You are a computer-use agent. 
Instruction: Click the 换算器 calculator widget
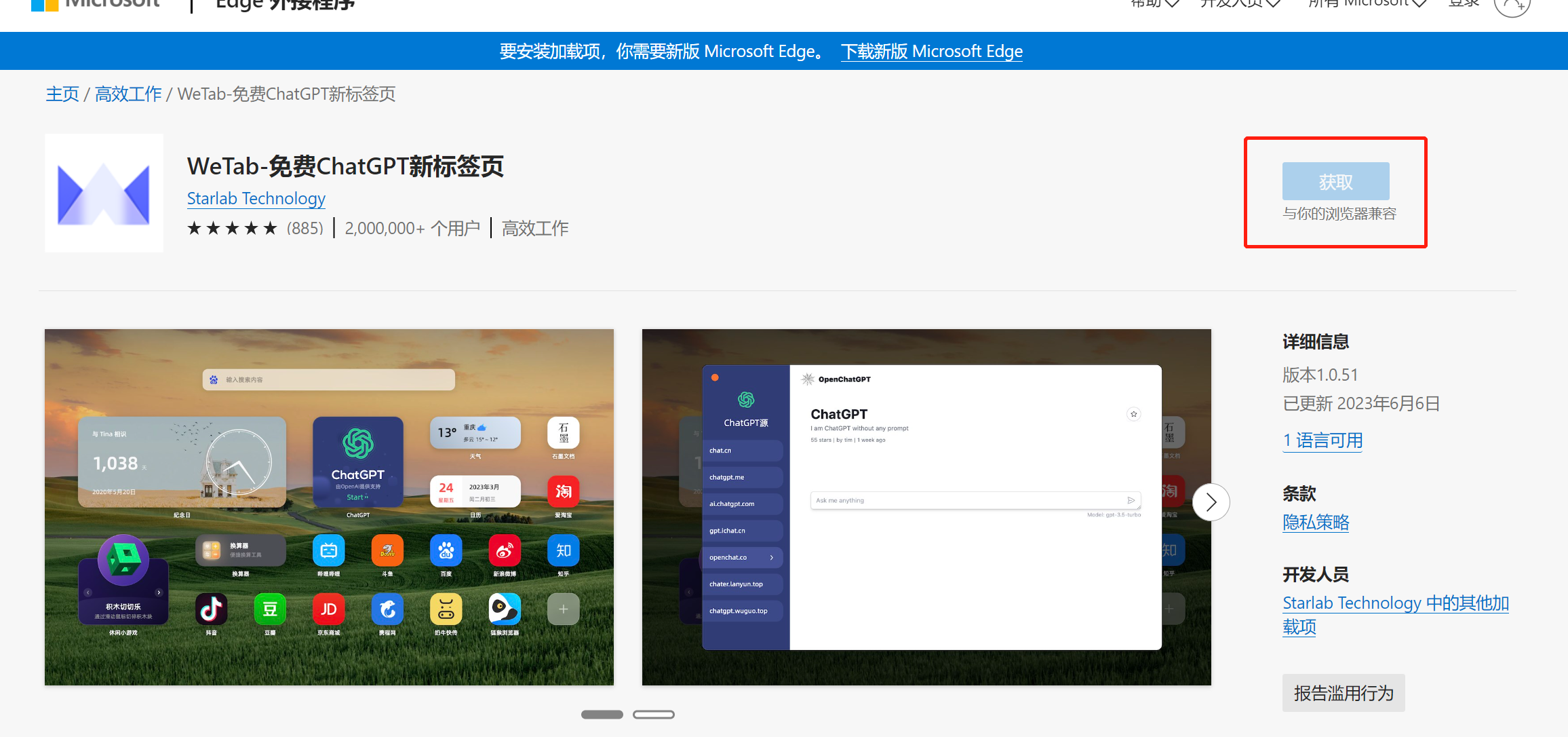[x=241, y=550]
